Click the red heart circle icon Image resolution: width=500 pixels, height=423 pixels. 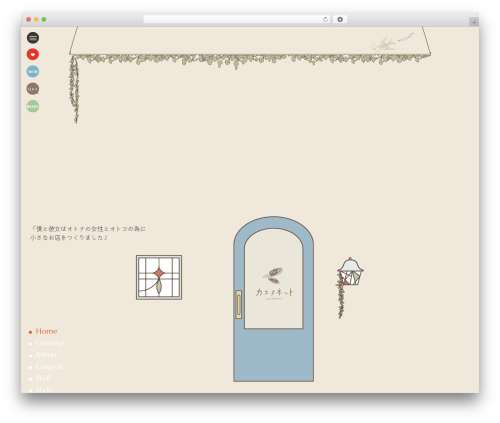33,54
